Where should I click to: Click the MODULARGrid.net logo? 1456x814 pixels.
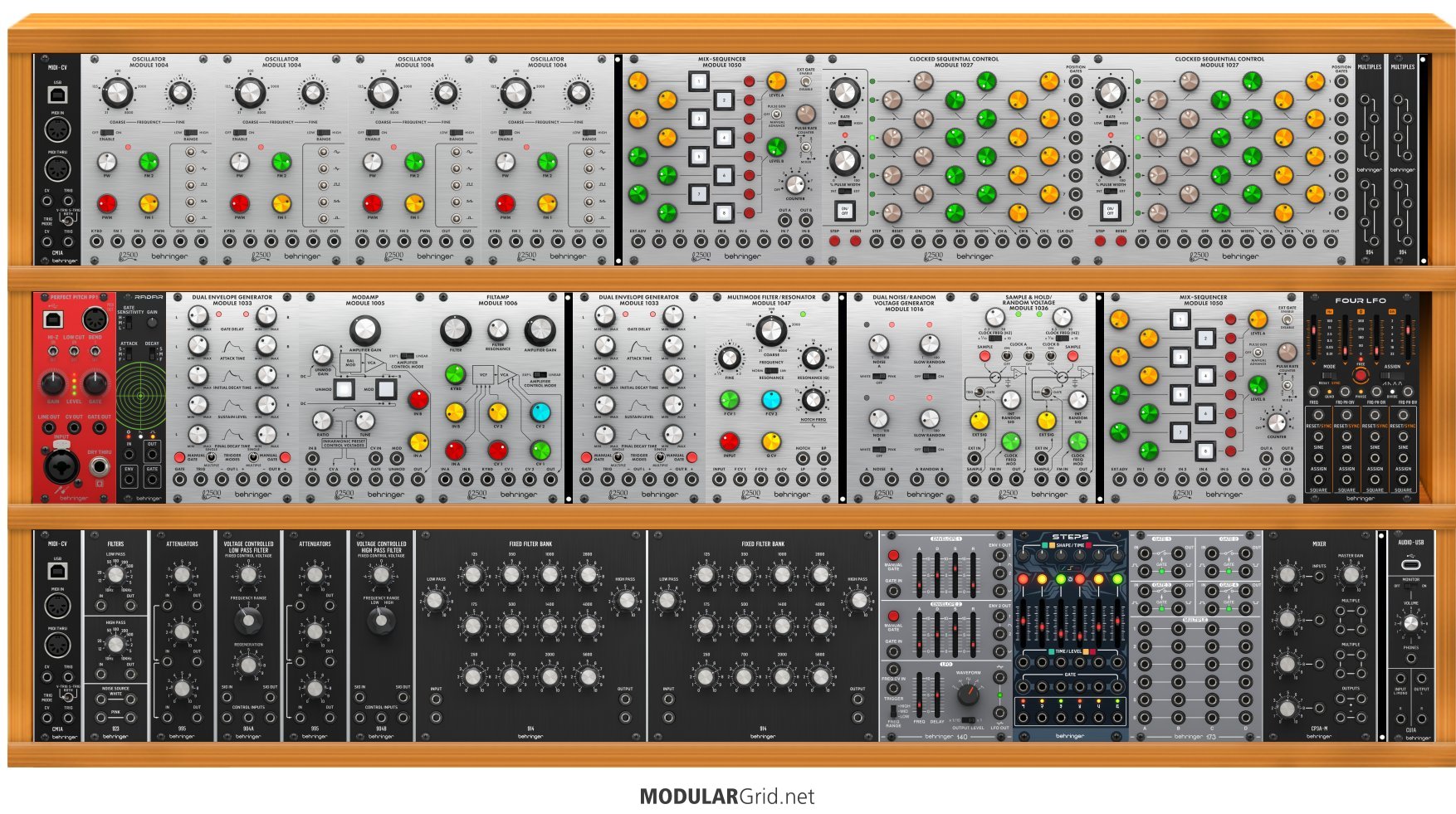click(x=727, y=797)
